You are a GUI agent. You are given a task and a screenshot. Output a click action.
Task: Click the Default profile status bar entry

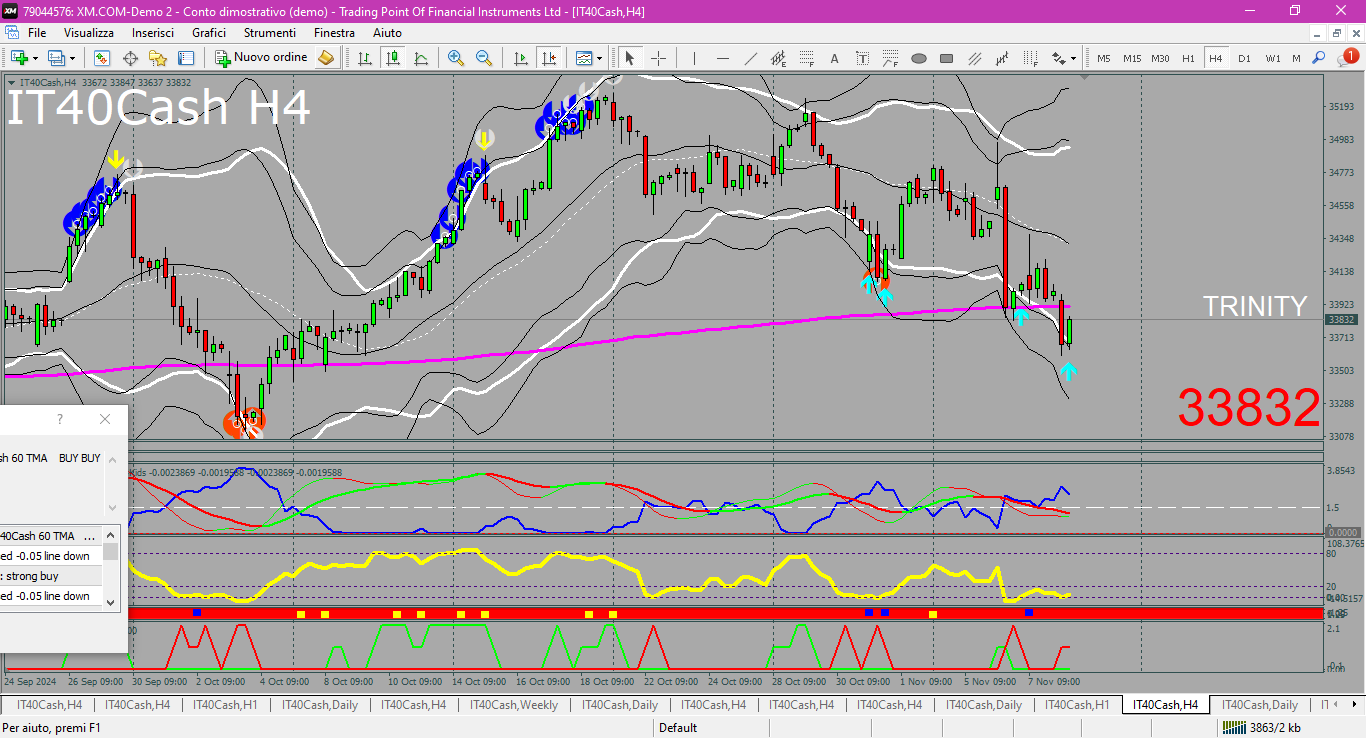click(678, 728)
